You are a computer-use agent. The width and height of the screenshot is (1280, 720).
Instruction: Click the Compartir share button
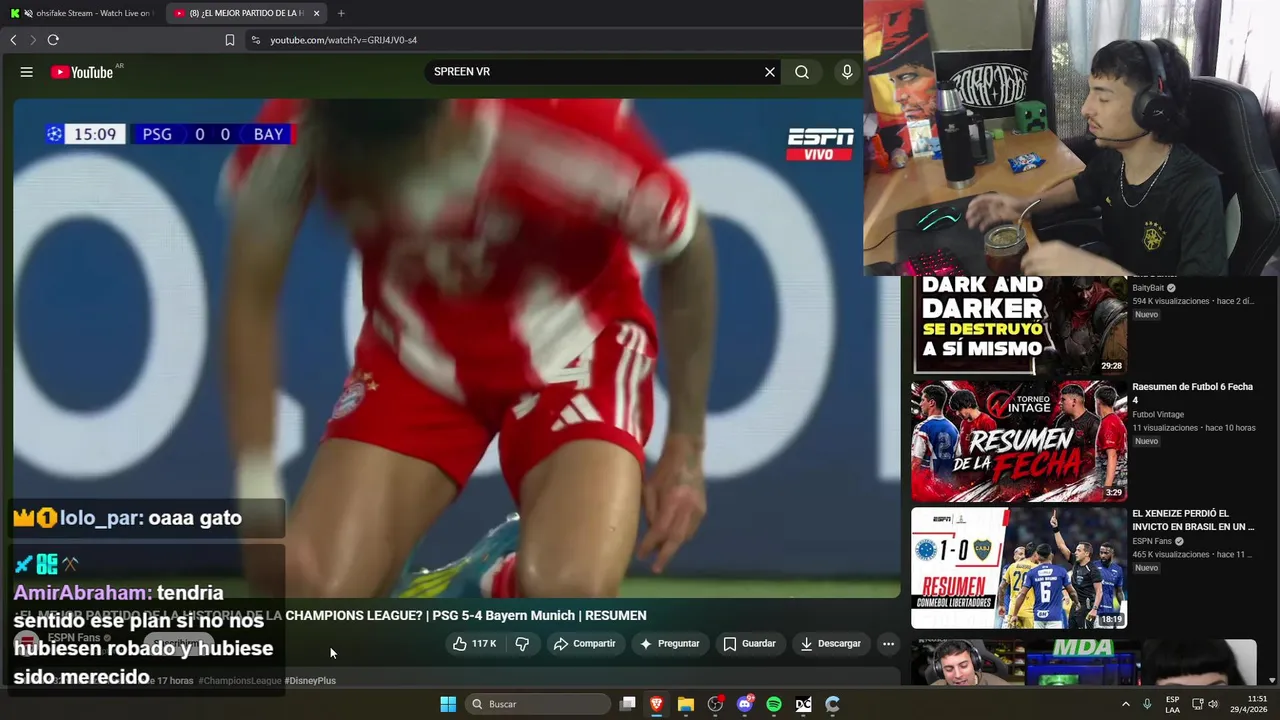[585, 644]
